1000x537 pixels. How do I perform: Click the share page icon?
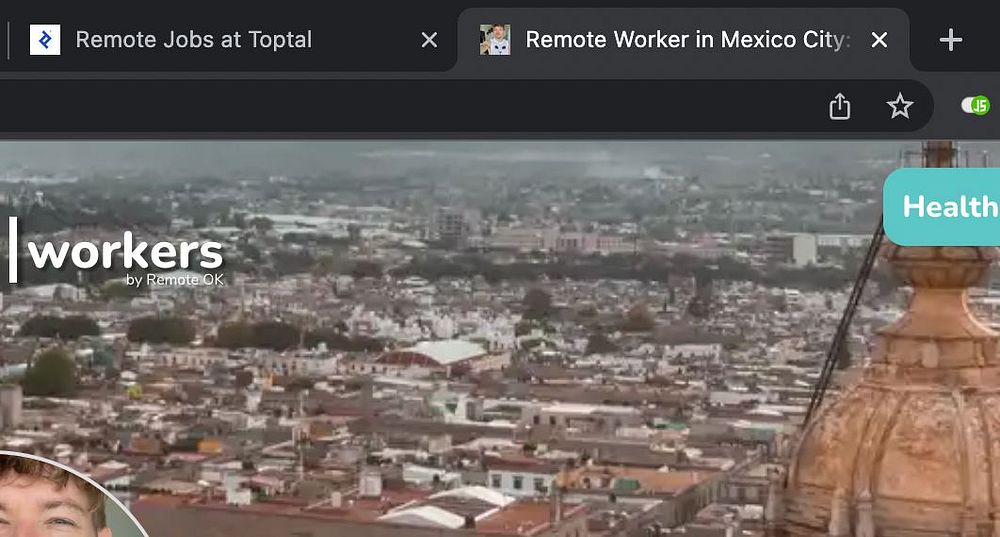839,106
